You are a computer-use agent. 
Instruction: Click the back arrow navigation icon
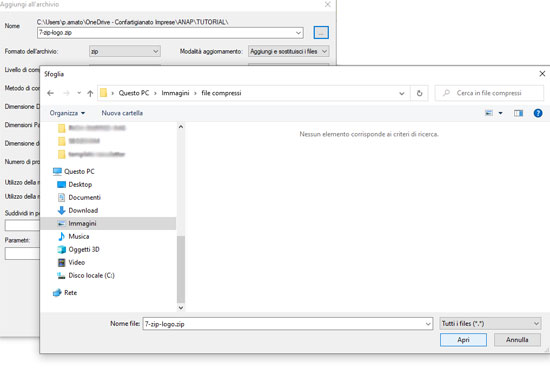coord(50,93)
